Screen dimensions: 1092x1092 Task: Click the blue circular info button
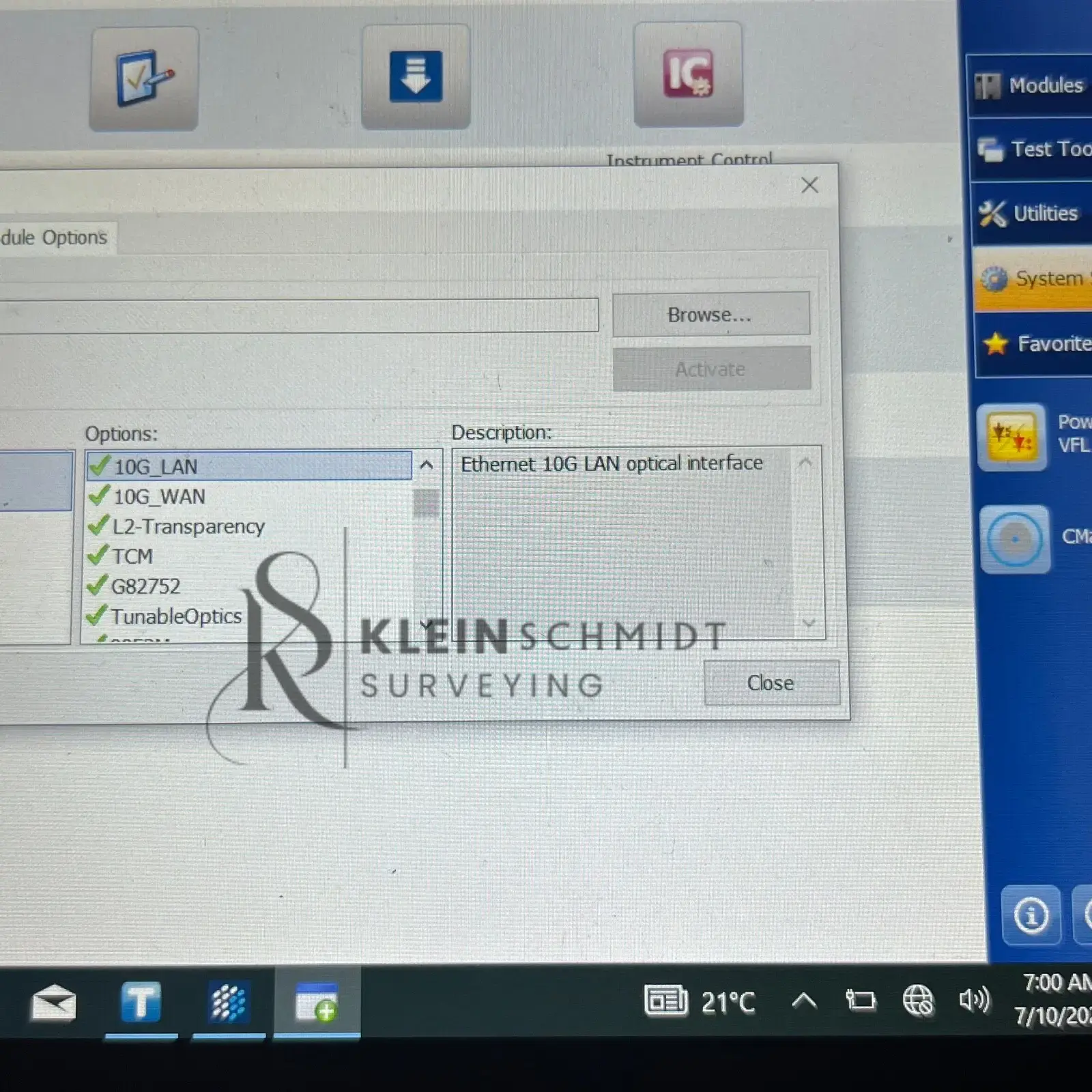coord(1031,915)
